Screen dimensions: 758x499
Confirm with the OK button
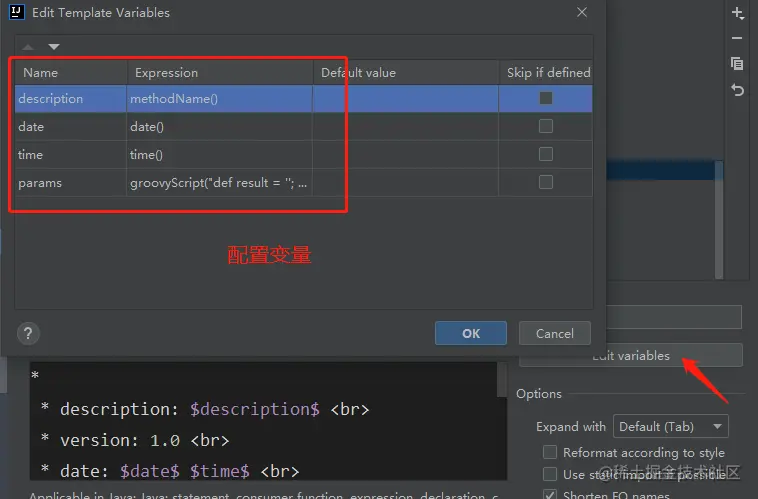click(x=471, y=333)
